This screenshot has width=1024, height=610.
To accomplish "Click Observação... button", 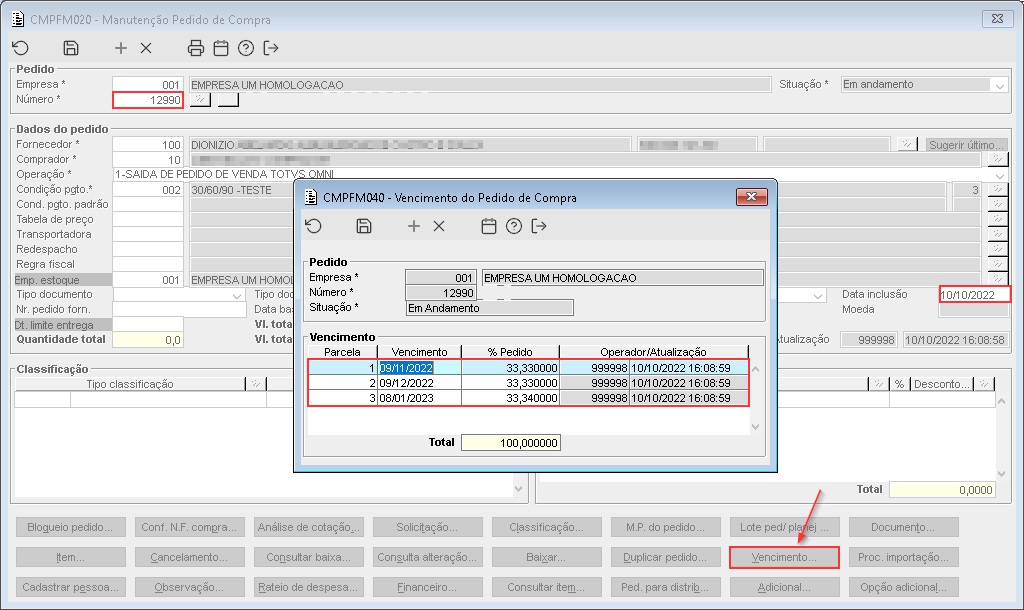I will [x=189, y=587].
